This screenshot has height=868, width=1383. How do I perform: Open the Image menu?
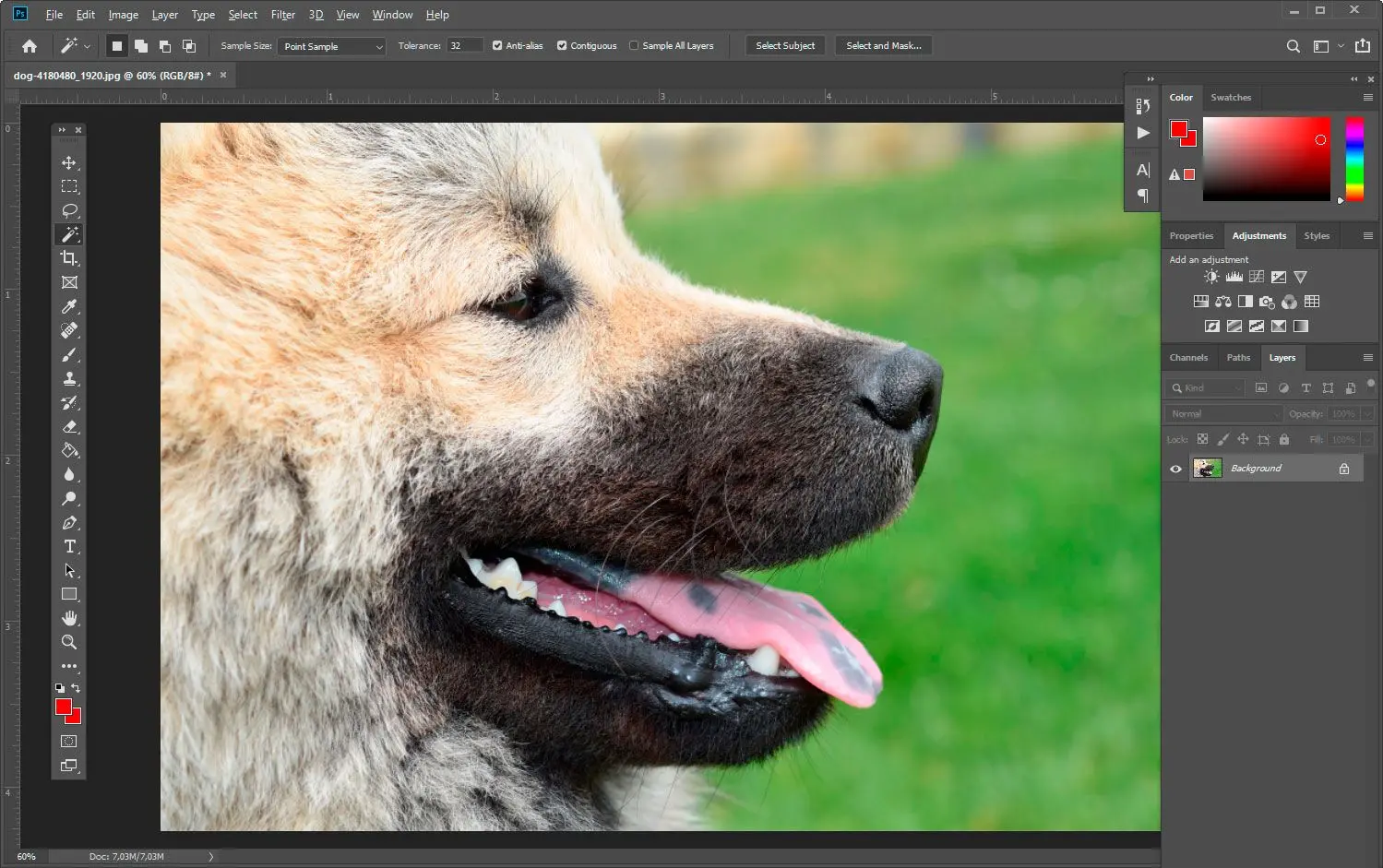point(124,15)
